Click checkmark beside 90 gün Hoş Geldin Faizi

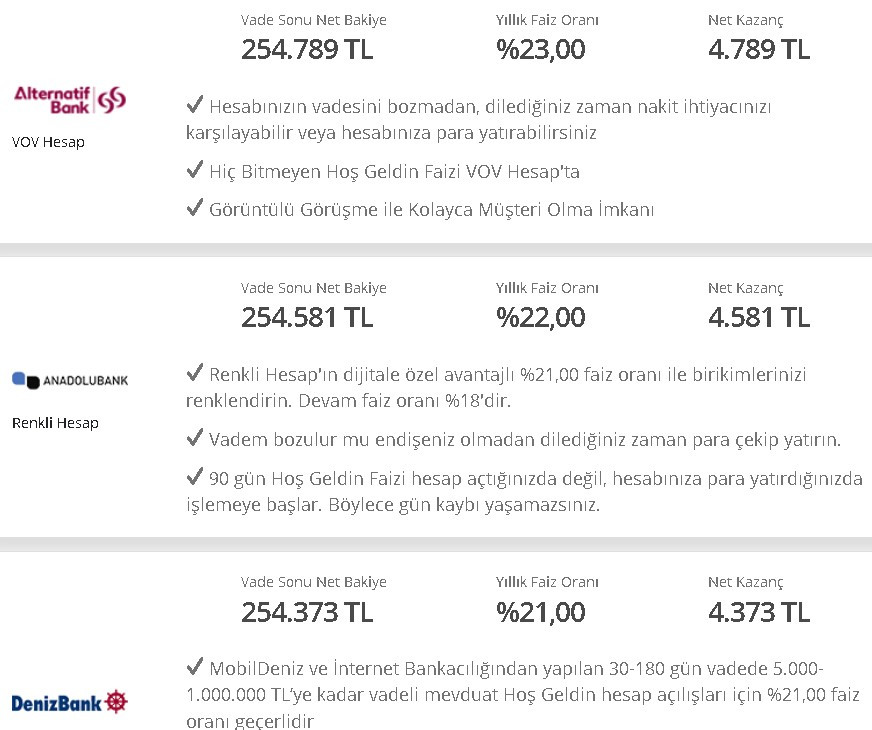tap(195, 478)
